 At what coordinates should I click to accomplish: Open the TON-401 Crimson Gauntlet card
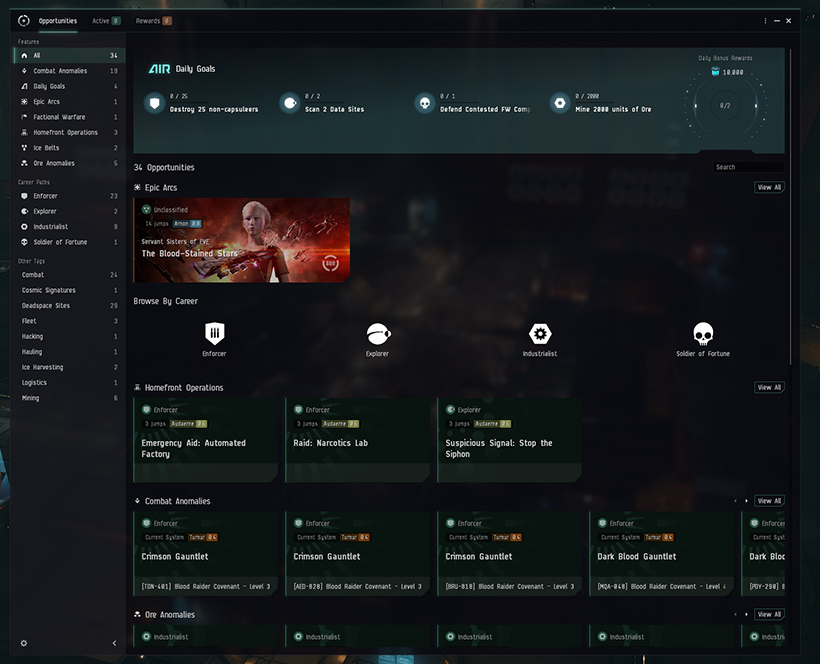206,554
